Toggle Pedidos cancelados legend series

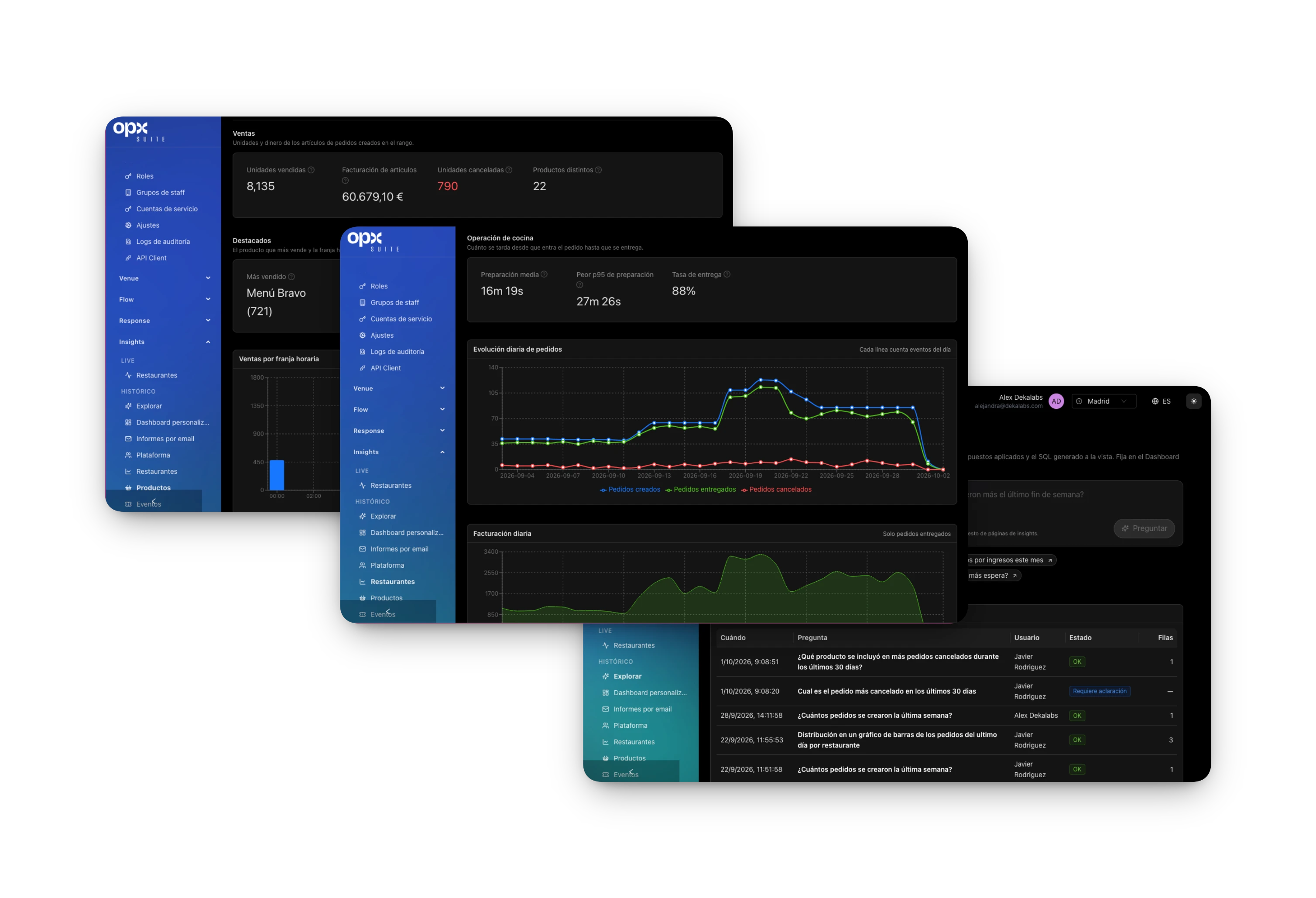(776, 490)
